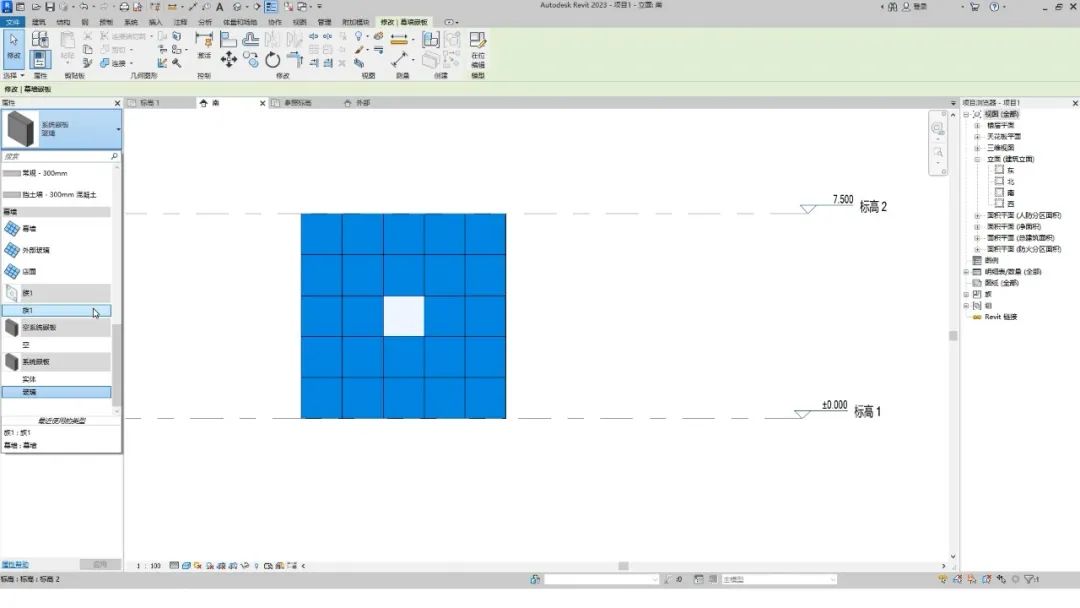This screenshot has width=1080, height=608.
Task: Click the 属性帮助 (Properties help) link
Action: 15,565
